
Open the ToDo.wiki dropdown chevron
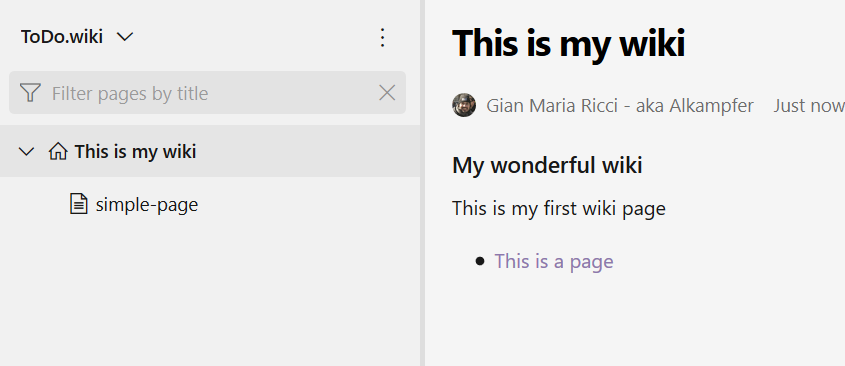click(125, 37)
